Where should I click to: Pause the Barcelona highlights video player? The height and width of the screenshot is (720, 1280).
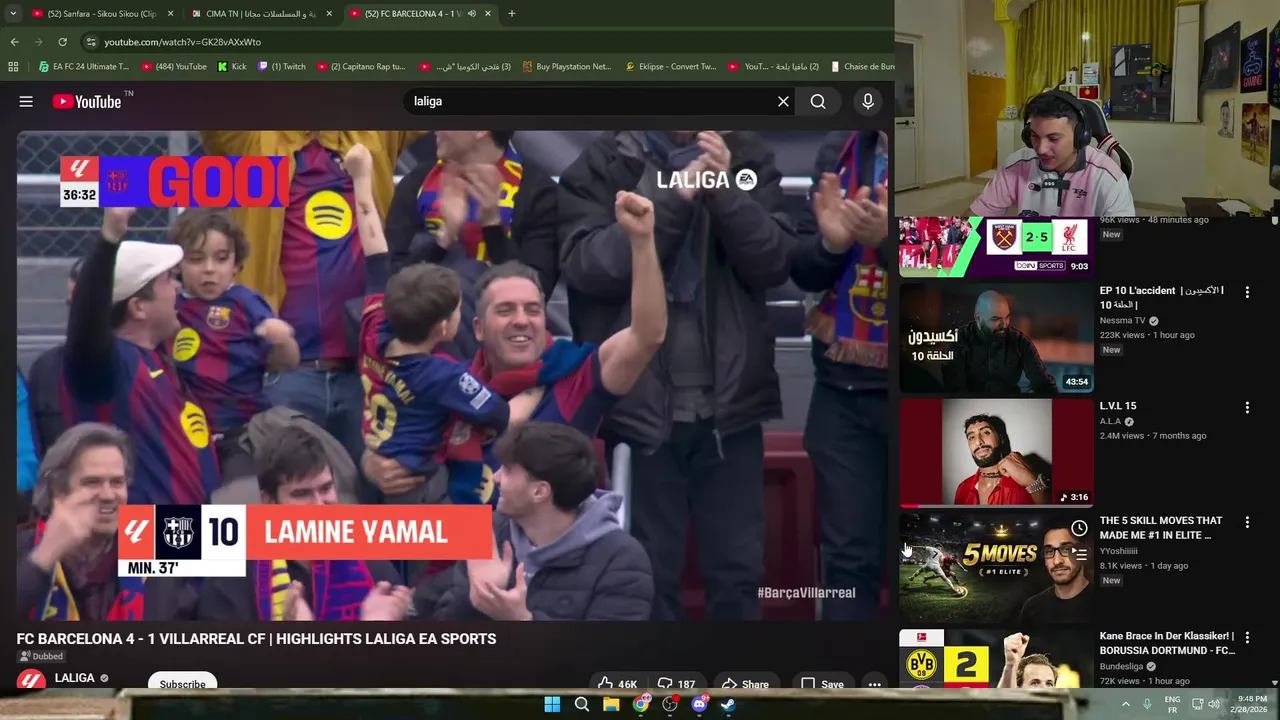tap(452, 375)
